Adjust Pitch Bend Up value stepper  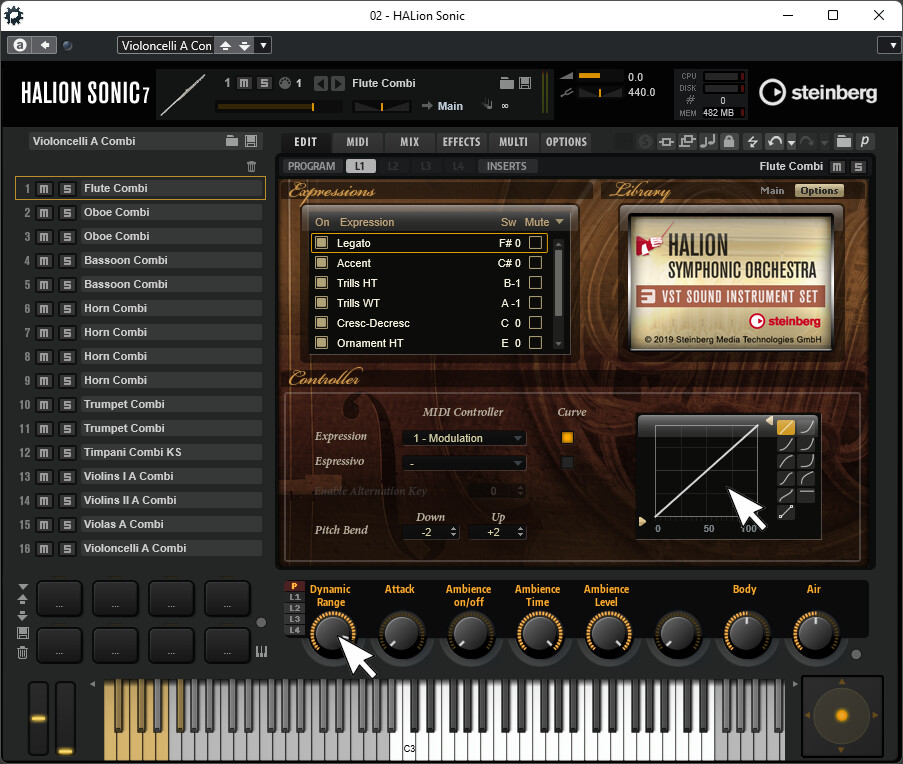(x=521, y=532)
